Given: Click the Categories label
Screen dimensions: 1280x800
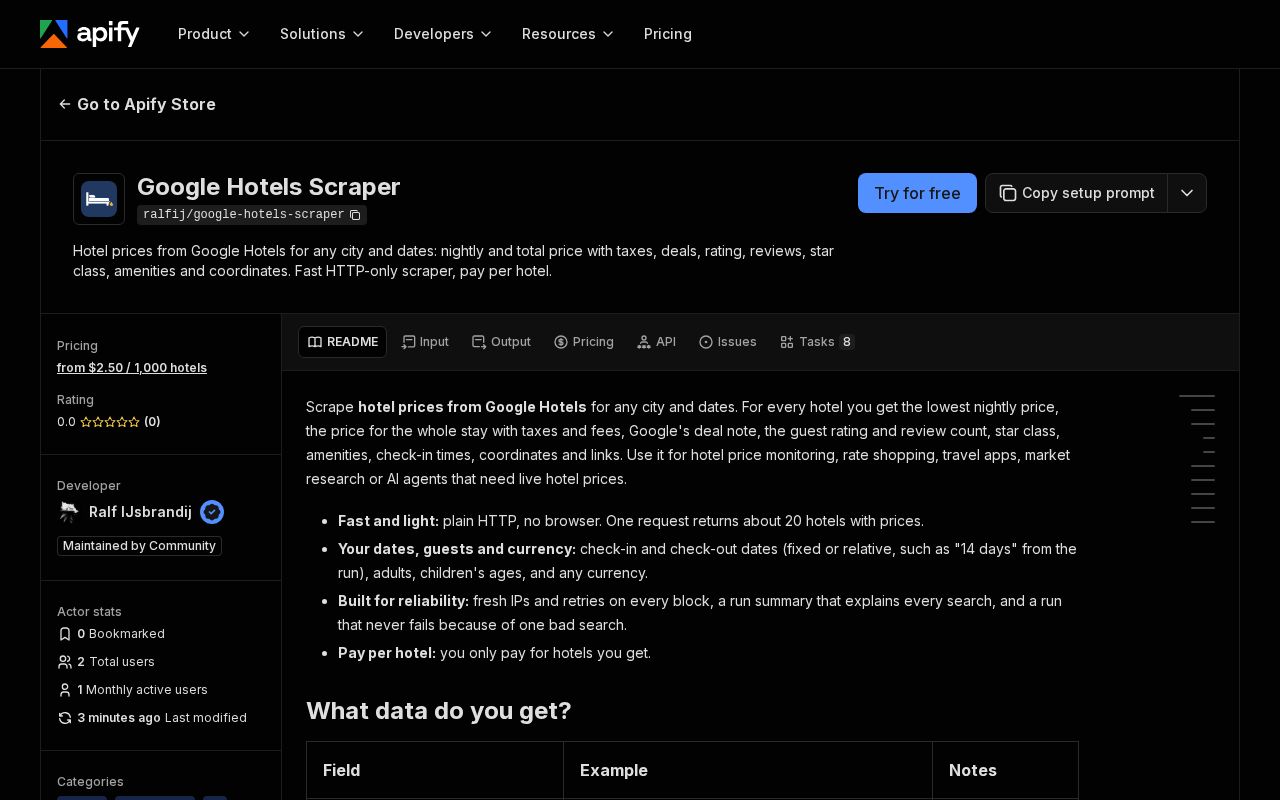Looking at the screenshot, I should tap(90, 782).
